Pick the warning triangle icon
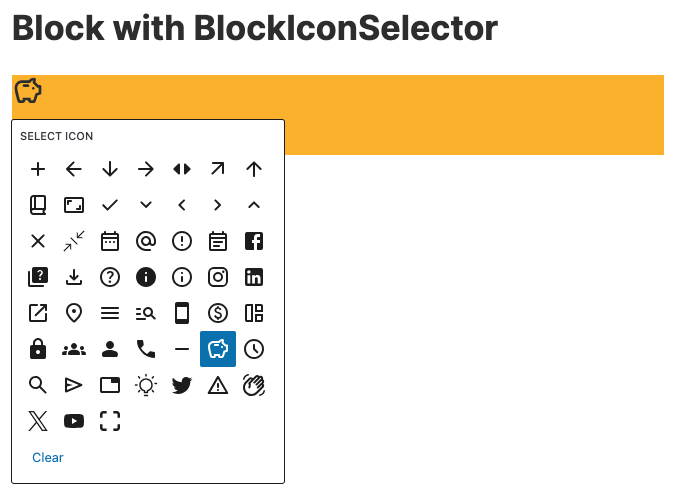This screenshot has height=497, width=676. (x=218, y=385)
